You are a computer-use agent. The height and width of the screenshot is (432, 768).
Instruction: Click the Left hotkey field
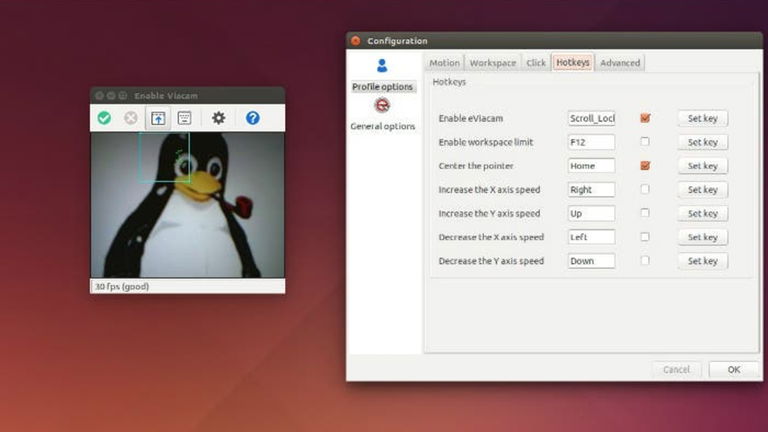tap(591, 237)
